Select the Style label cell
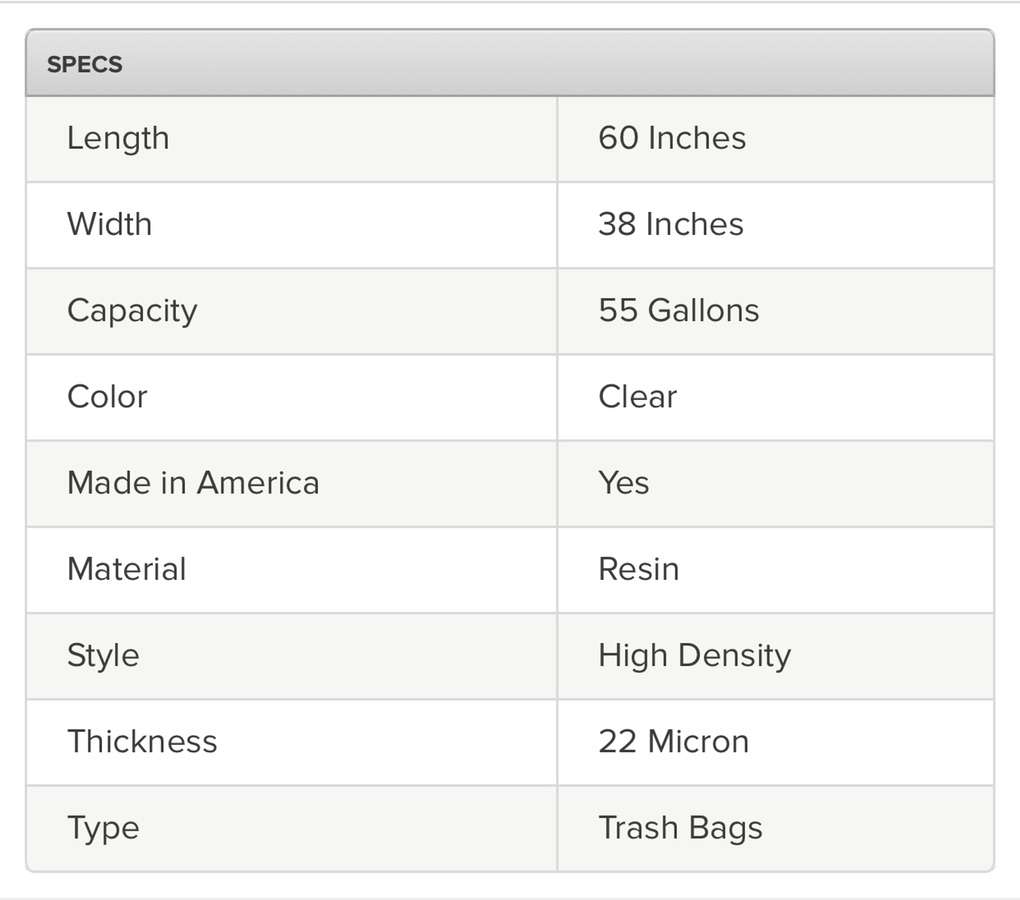The width and height of the screenshot is (1020, 900). point(103,655)
